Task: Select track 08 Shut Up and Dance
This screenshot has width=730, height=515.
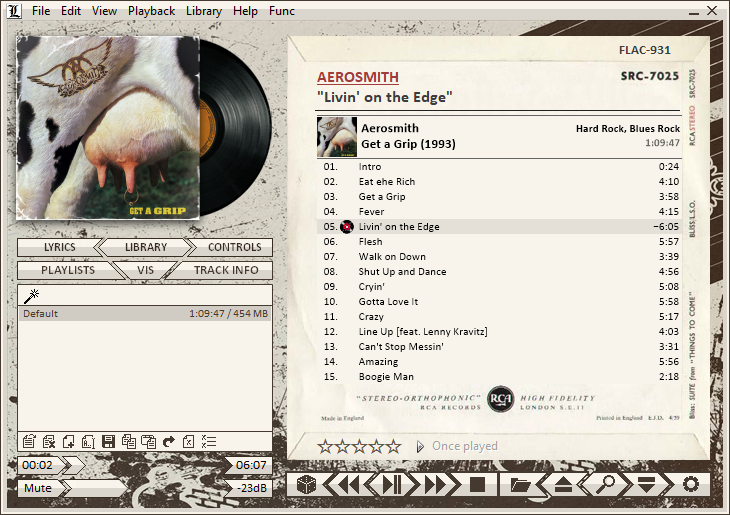Action: coord(501,271)
